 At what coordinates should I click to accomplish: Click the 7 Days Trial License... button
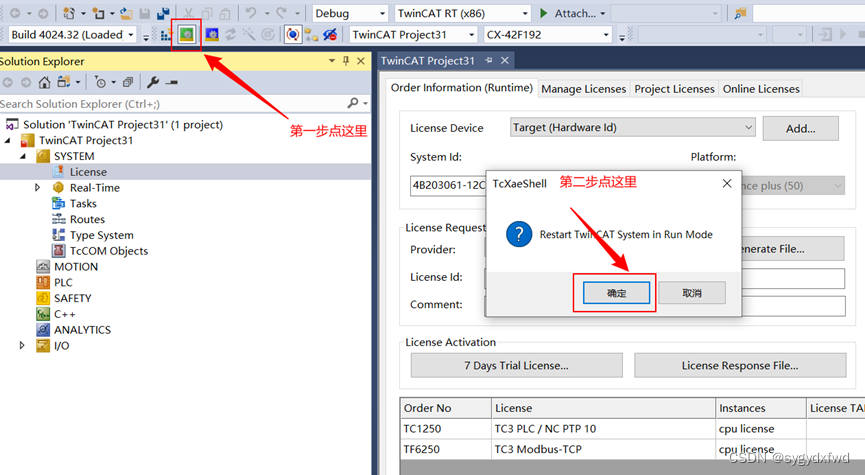tap(516, 365)
